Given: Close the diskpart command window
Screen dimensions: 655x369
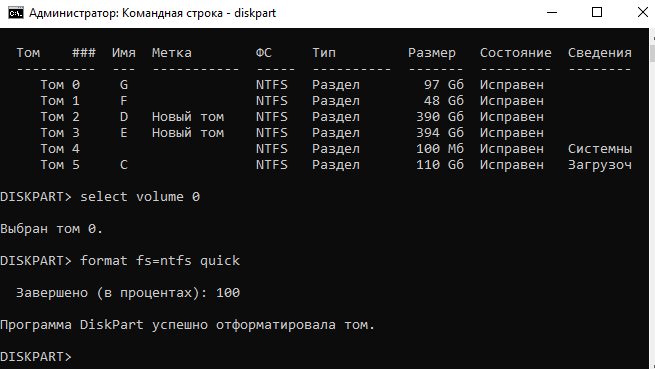Looking at the screenshot, I should coord(643,13).
